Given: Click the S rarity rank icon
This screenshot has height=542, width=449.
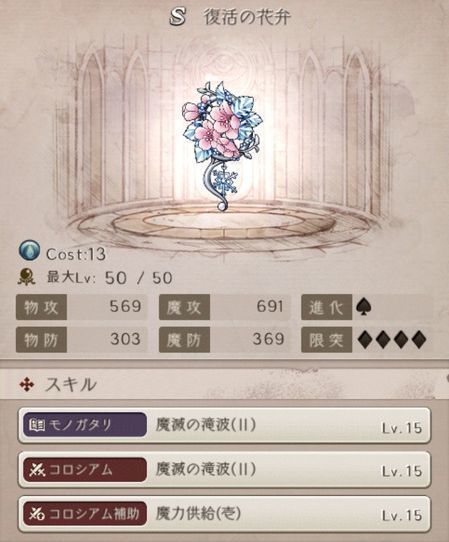Looking at the screenshot, I should 178,17.
